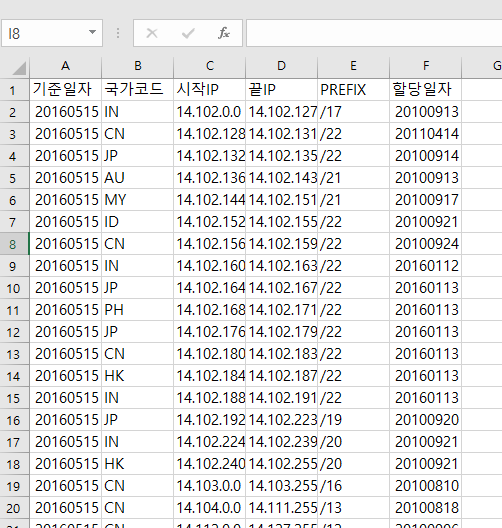
Task: Open the Name Box dropdown arrow
Action: tap(92, 32)
